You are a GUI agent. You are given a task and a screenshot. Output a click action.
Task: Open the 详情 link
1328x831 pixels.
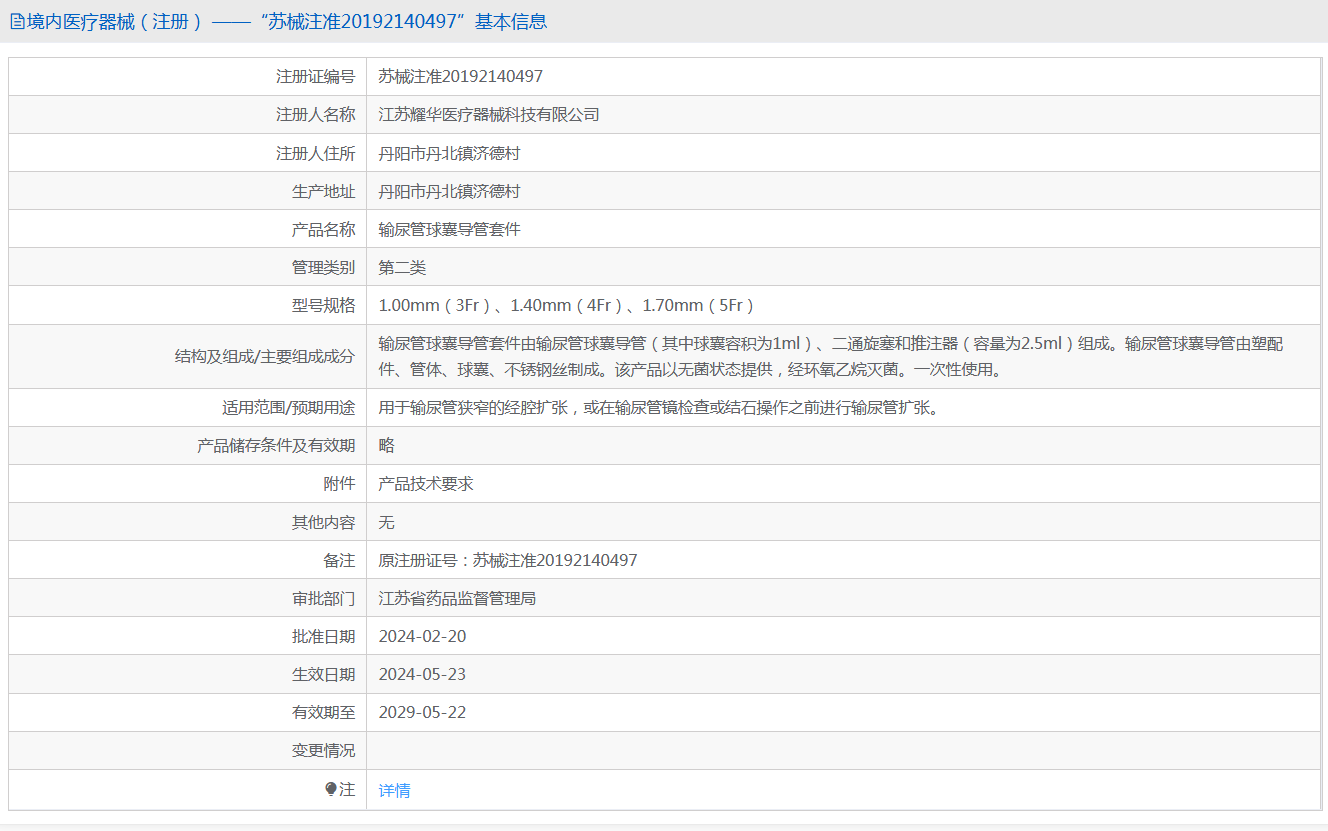(x=394, y=790)
